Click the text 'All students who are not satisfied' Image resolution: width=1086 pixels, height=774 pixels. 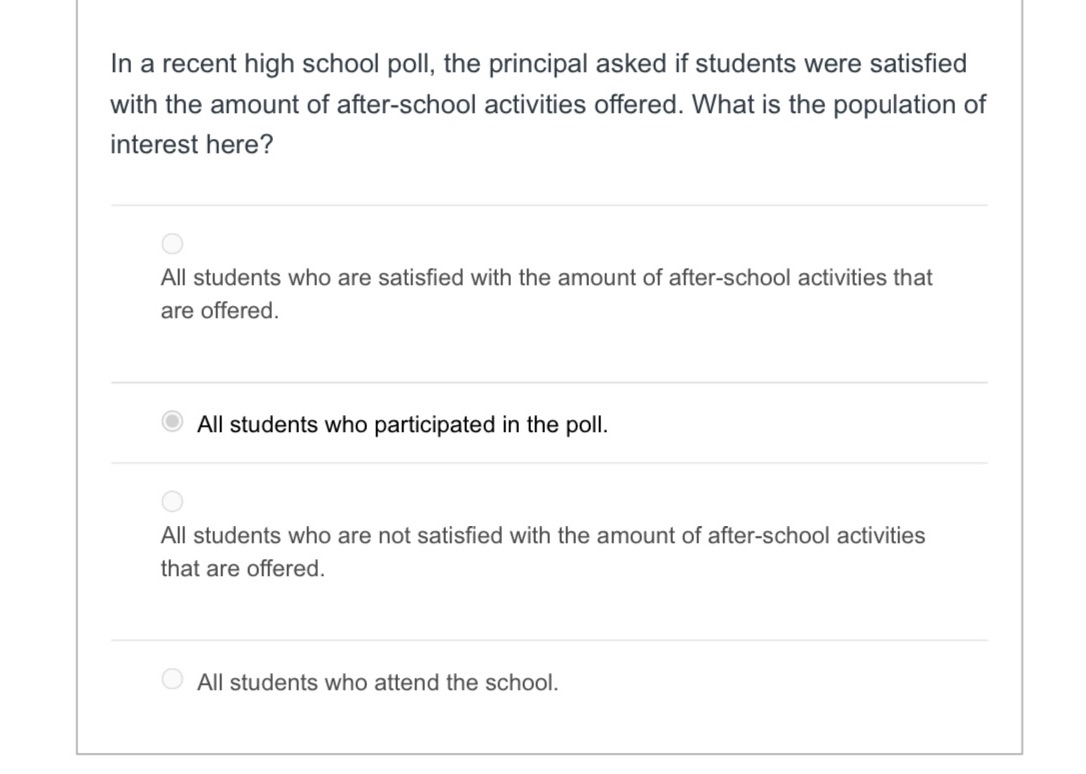(x=332, y=536)
